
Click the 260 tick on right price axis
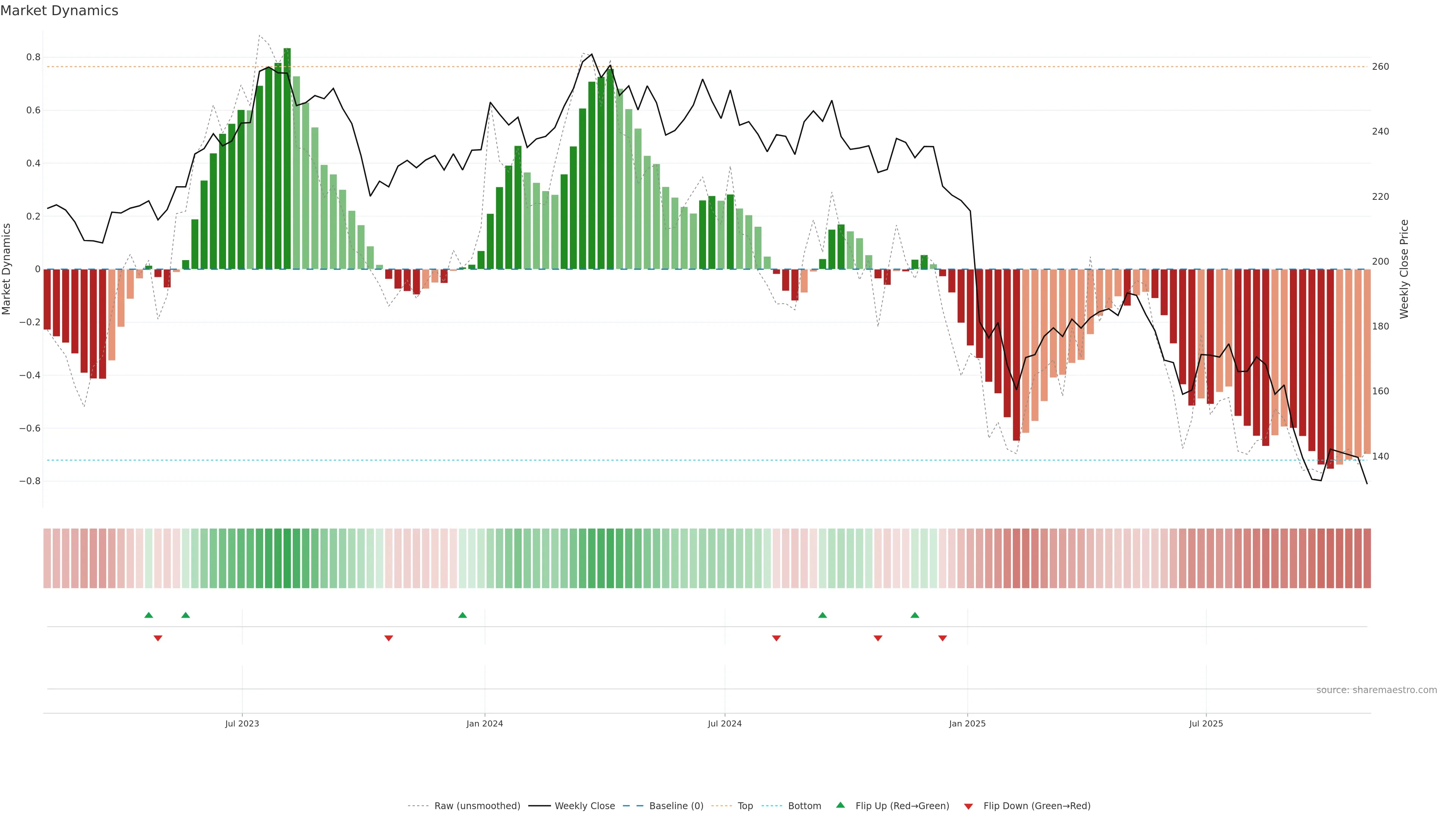point(1380,67)
